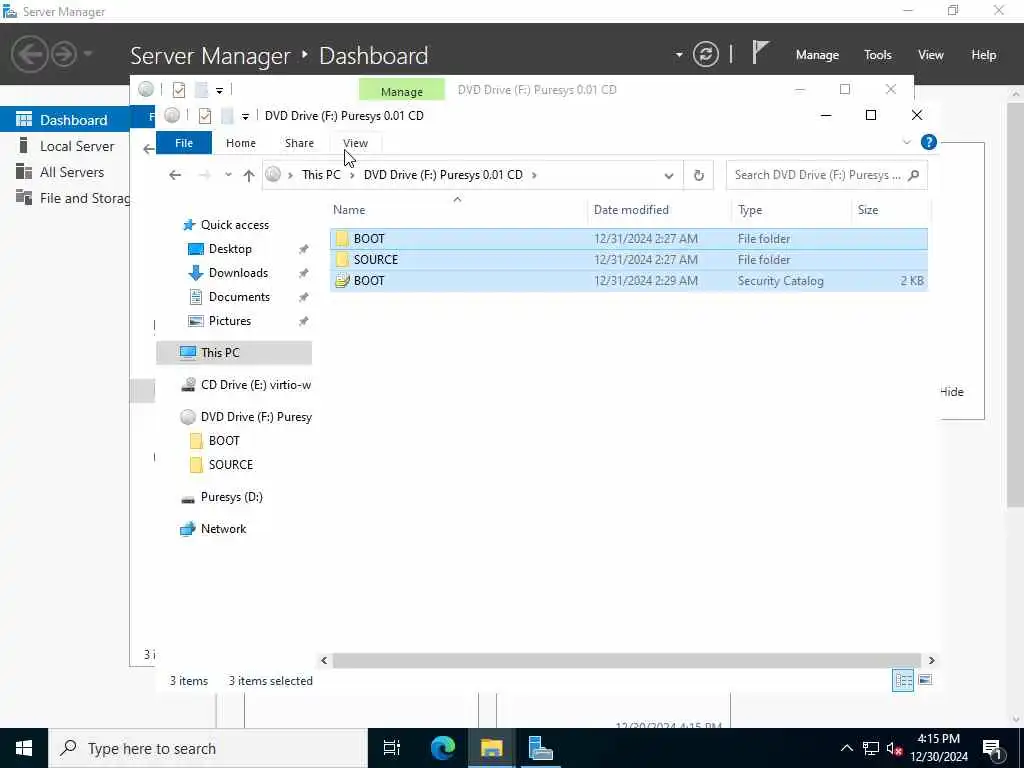
Task: Click DVD Drive (F:) Puresys 0.01 CD breadcrumb
Action: (443, 175)
